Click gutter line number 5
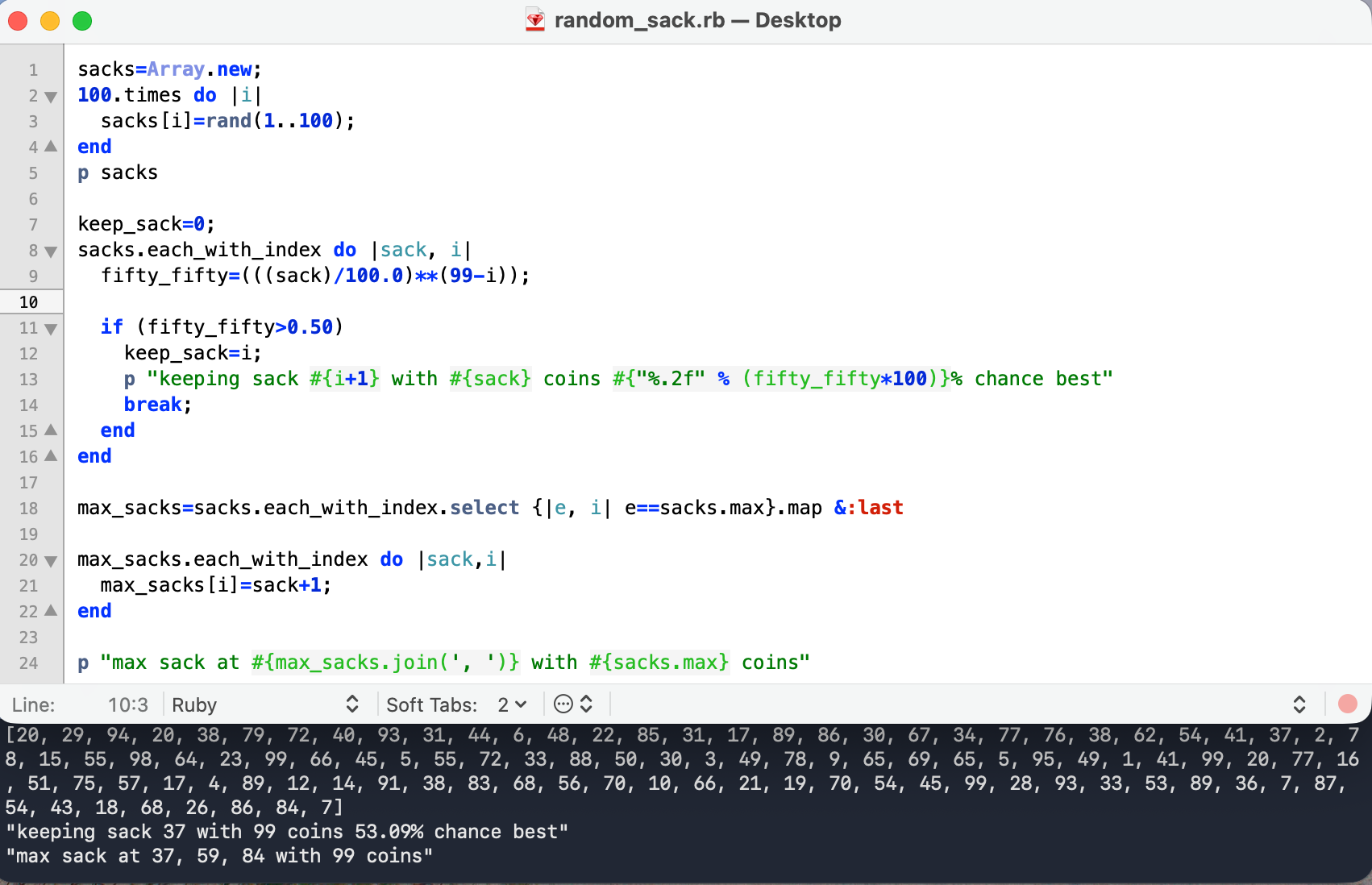This screenshot has width=1372, height=885. [33, 173]
